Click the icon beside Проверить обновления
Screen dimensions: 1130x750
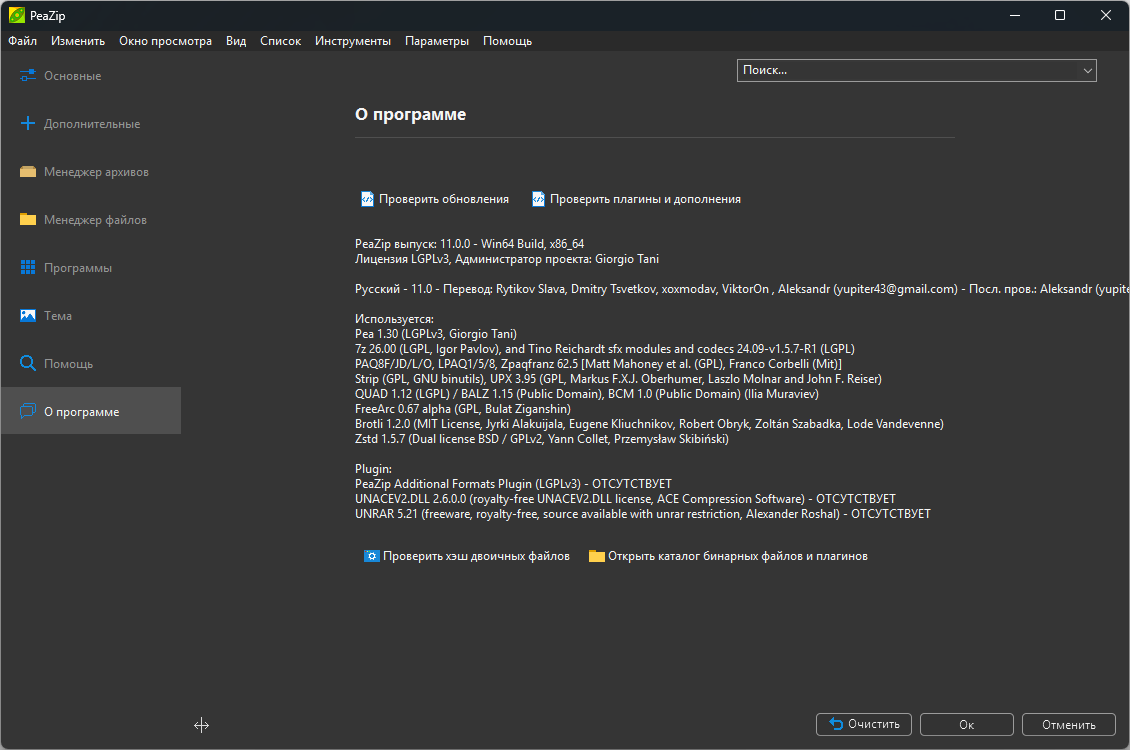pos(368,199)
